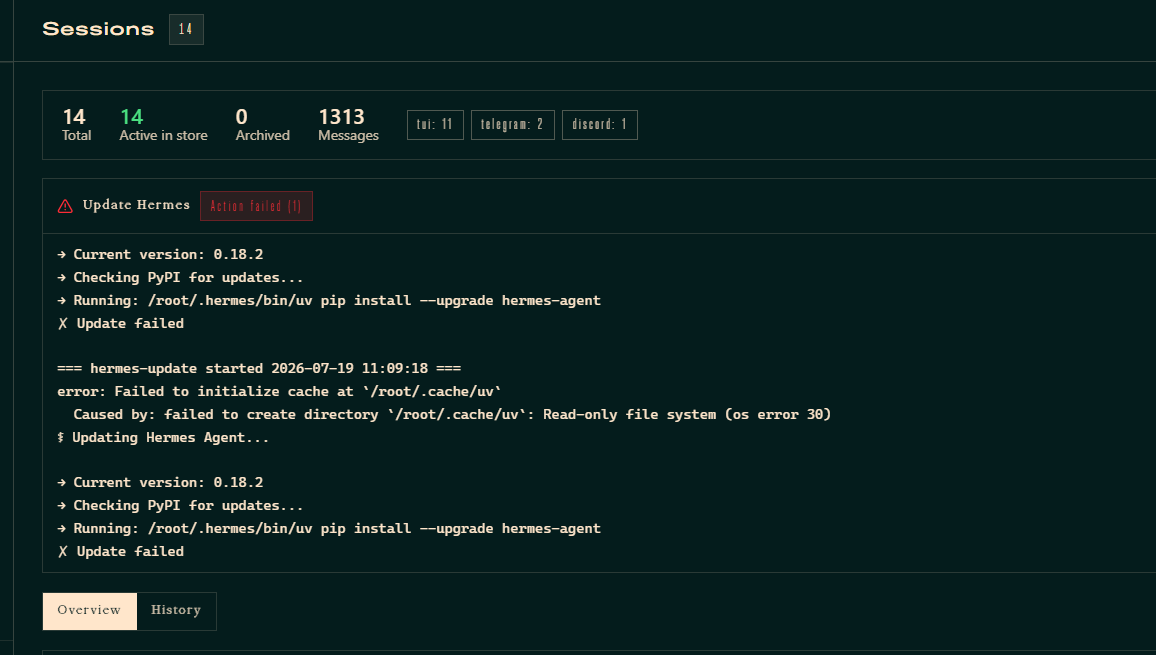Click the Sessions page heading
The width and height of the screenshot is (1156, 655).
98,29
